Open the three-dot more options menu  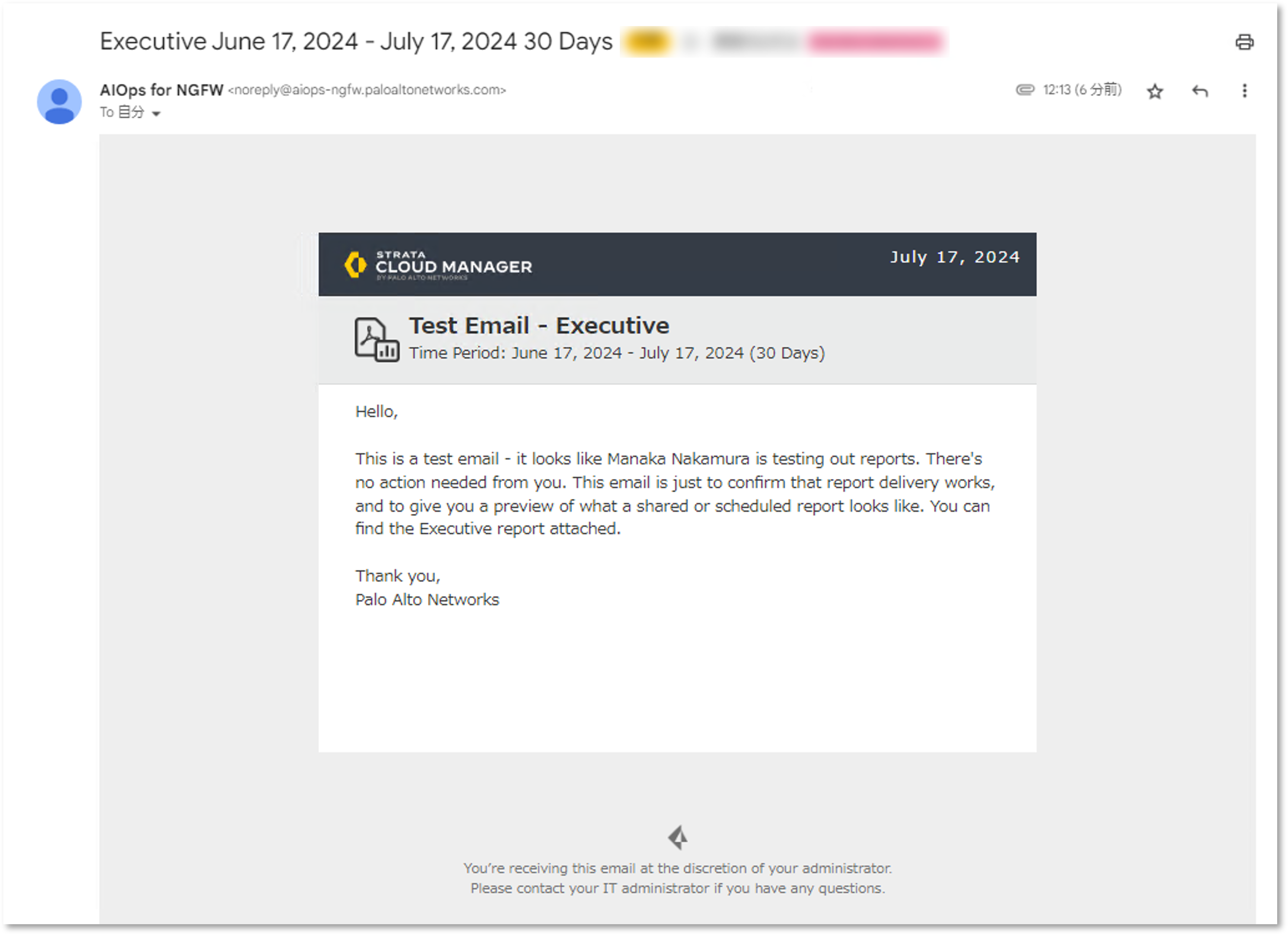(x=1244, y=91)
